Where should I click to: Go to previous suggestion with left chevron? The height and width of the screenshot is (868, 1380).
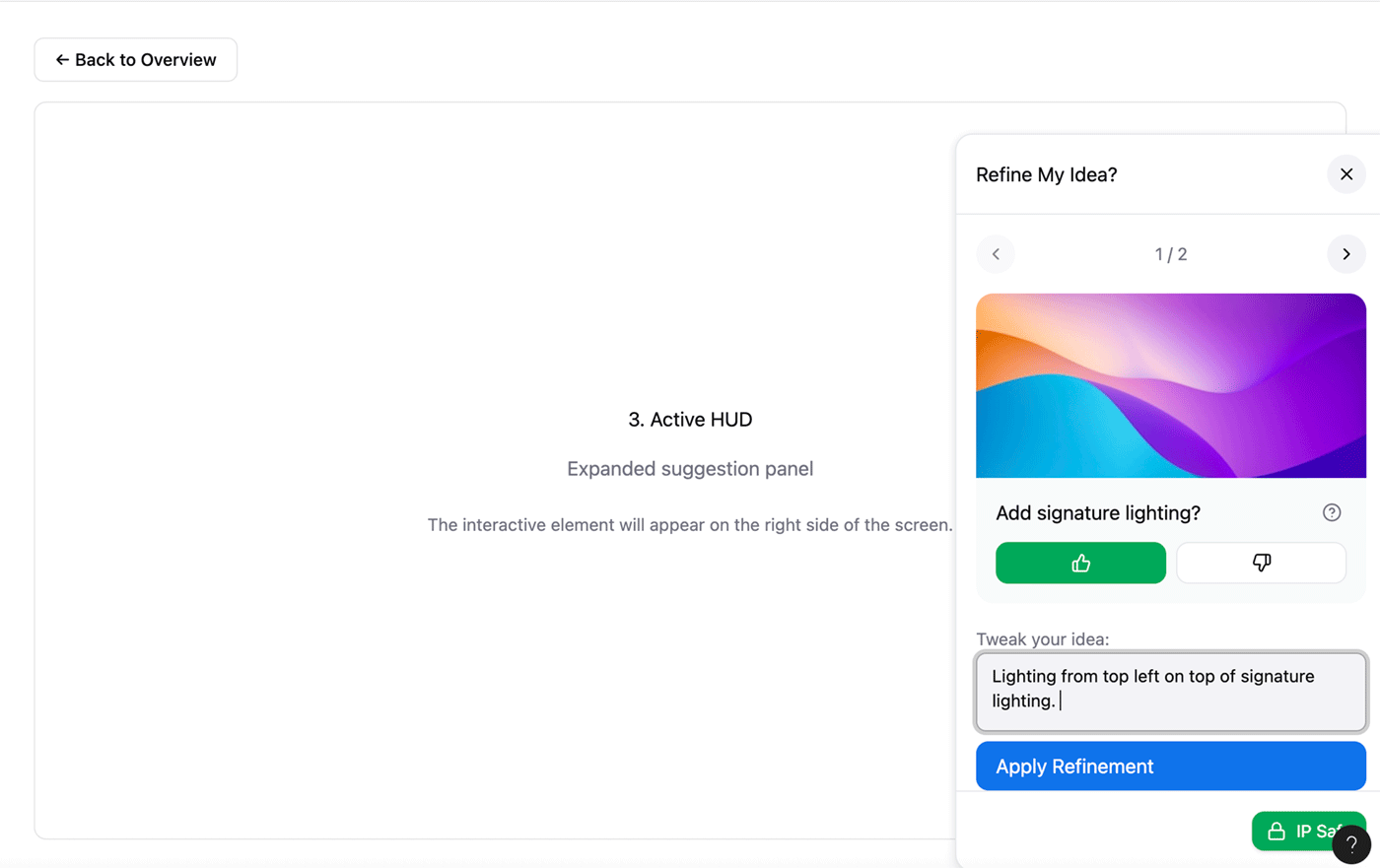tap(996, 254)
